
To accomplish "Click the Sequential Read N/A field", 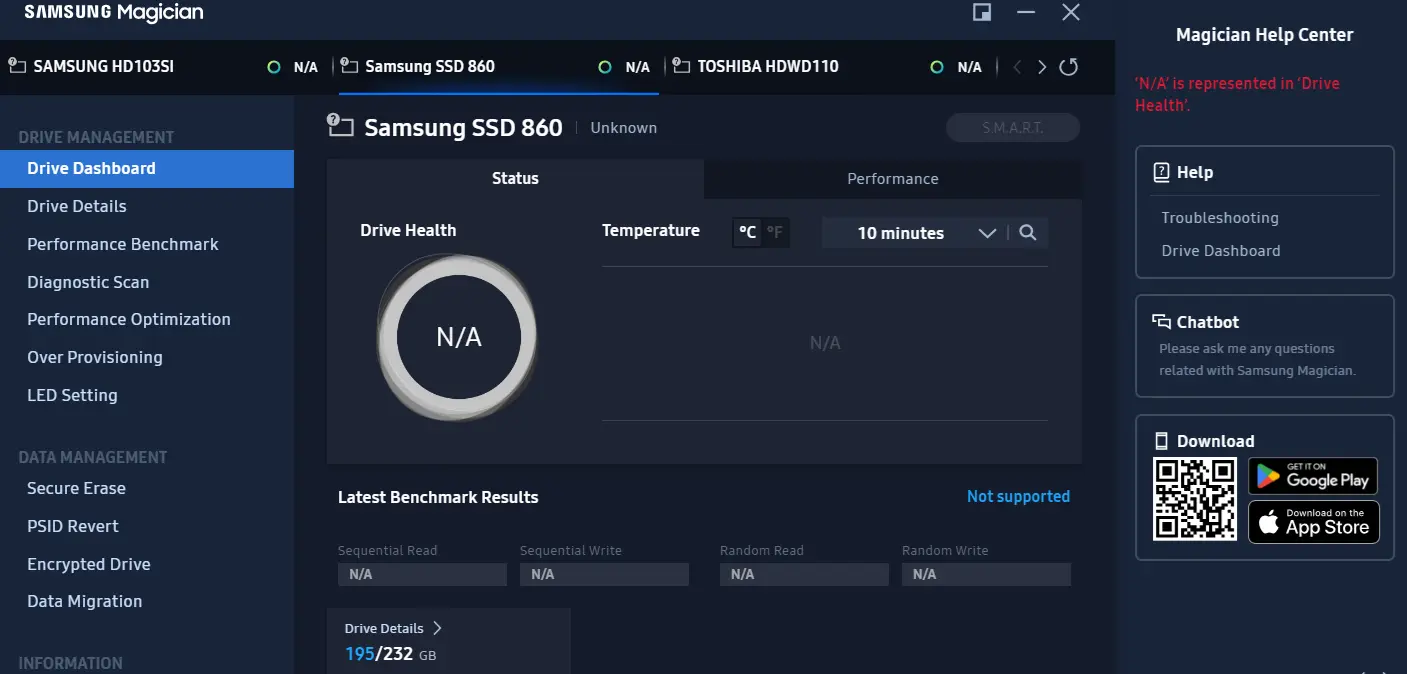I will click(422, 574).
